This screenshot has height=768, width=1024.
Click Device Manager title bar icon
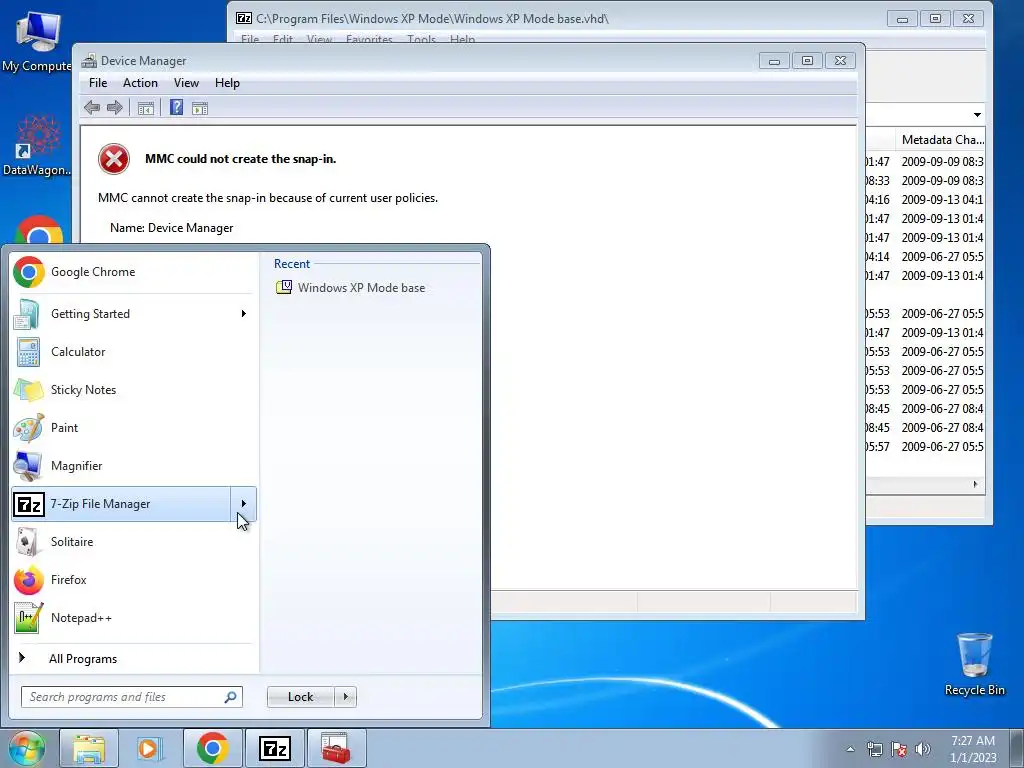(x=89, y=61)
